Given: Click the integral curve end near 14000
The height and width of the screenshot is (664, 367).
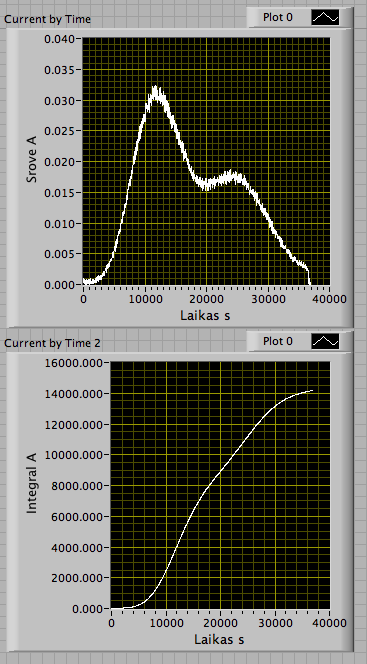Looking at the screenshot, I should tap(312, 391).
